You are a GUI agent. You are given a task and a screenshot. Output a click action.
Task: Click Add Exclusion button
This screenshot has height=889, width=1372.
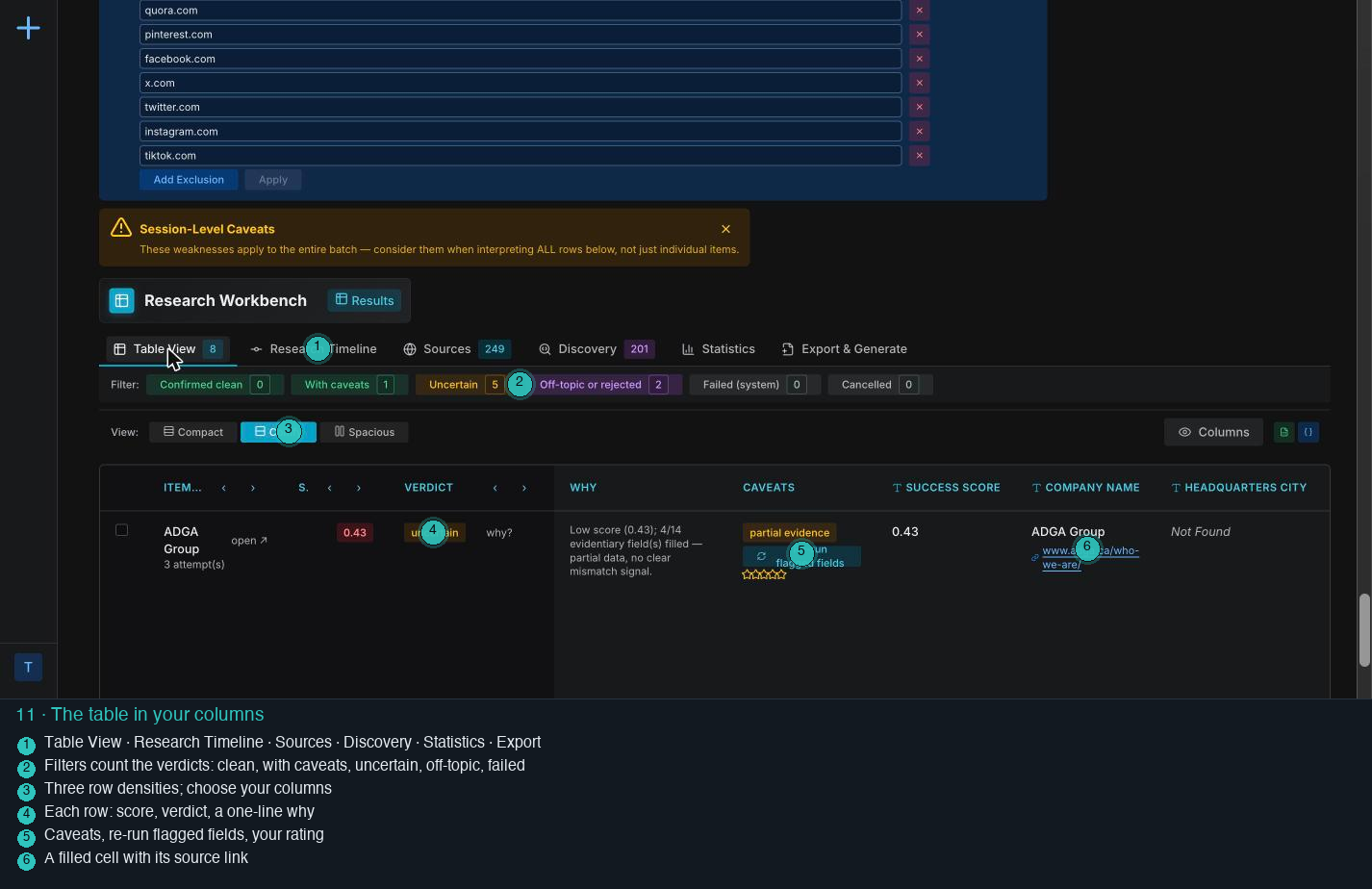click(189, 180)
